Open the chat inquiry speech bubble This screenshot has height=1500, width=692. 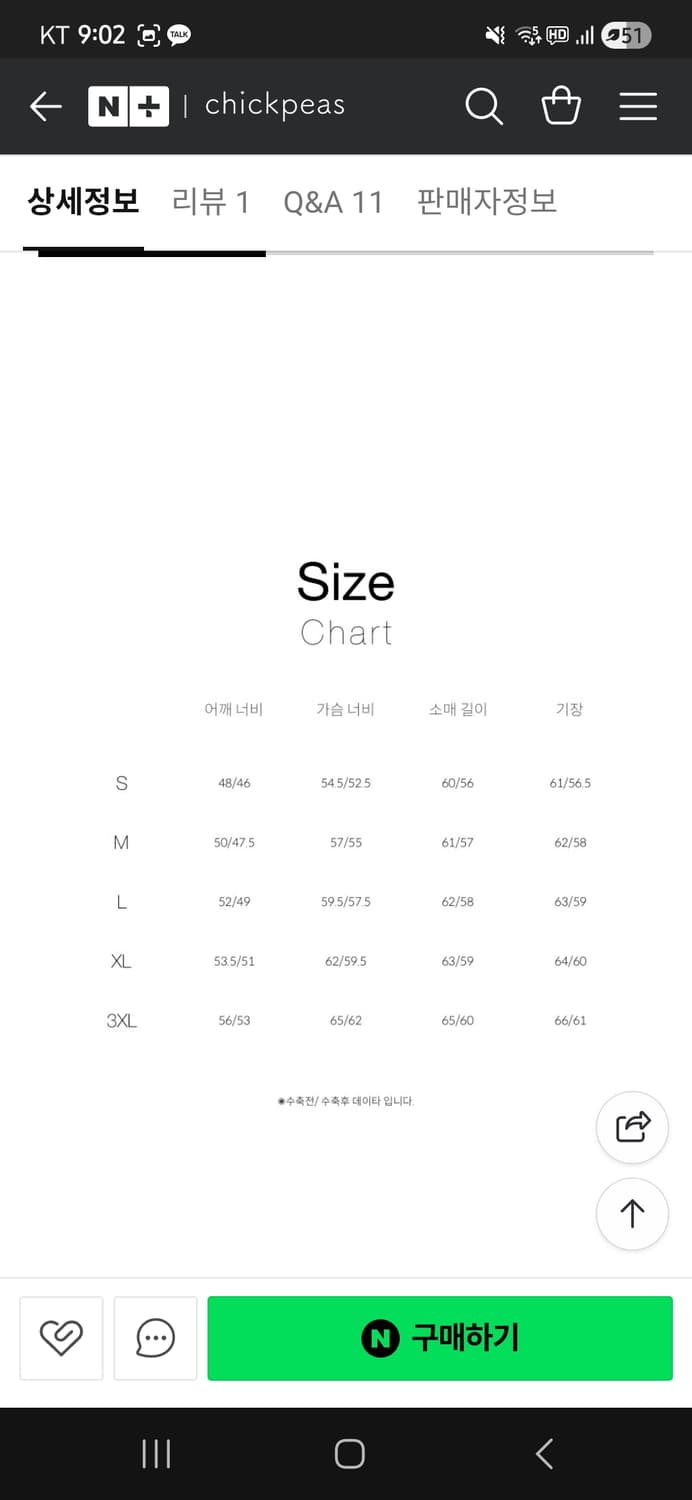(155, 1338)
